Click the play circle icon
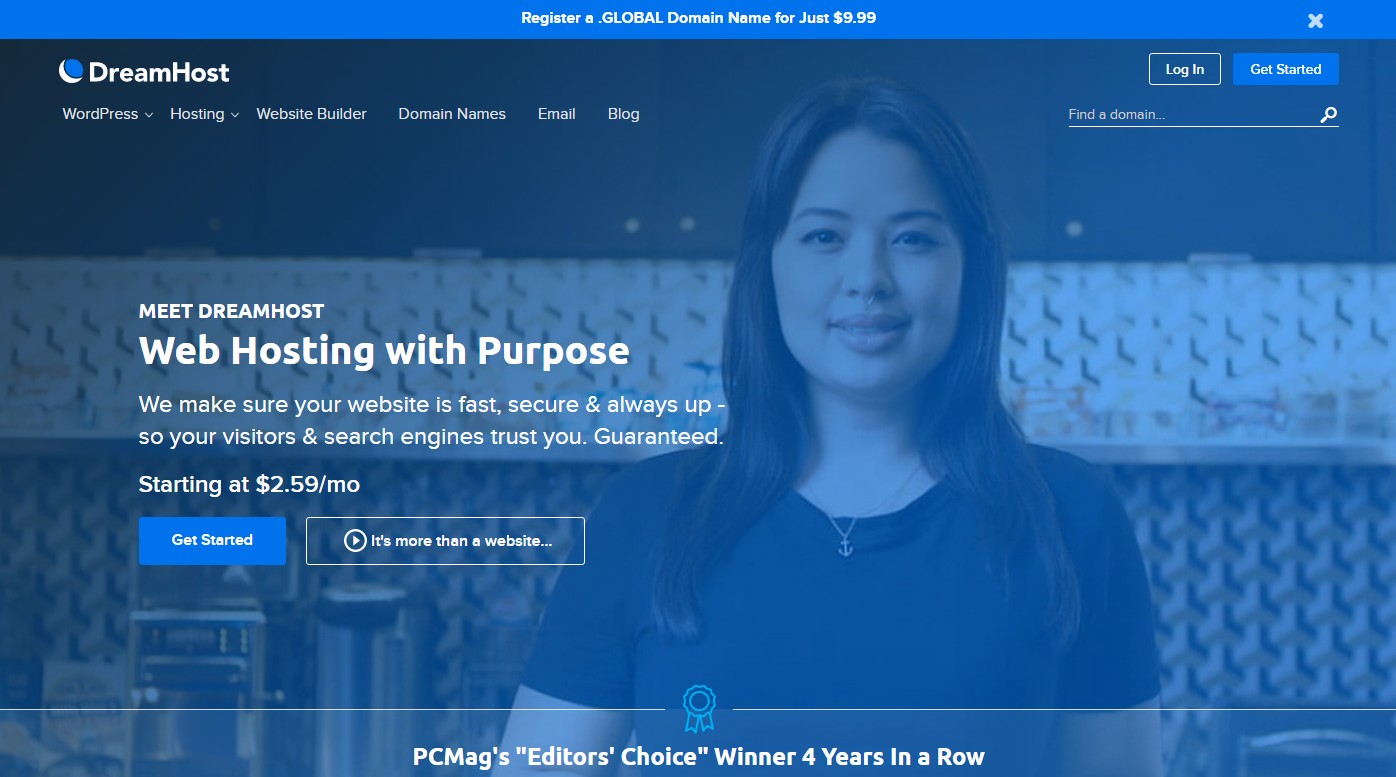Image resolution: width=1396 pixels, height=777 pixels. [355, 541]
